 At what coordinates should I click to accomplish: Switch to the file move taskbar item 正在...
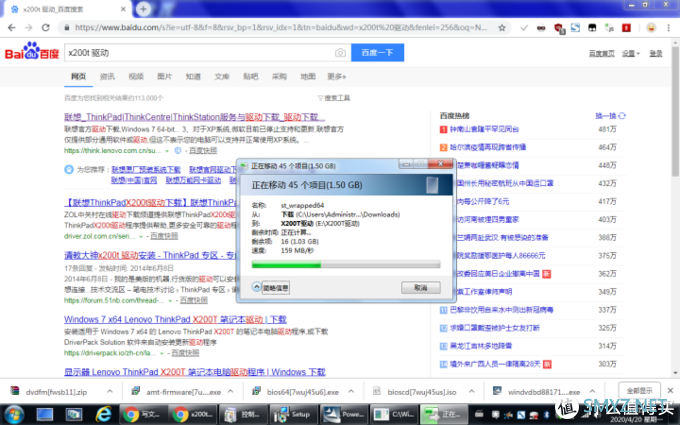tap(443, 415)
